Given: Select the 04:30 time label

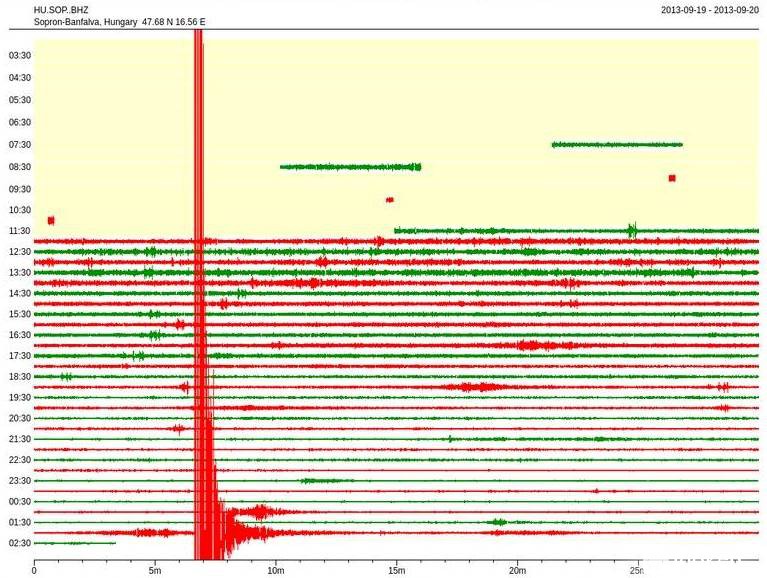Looking at the screenshot, I should [x=20, y=78].
